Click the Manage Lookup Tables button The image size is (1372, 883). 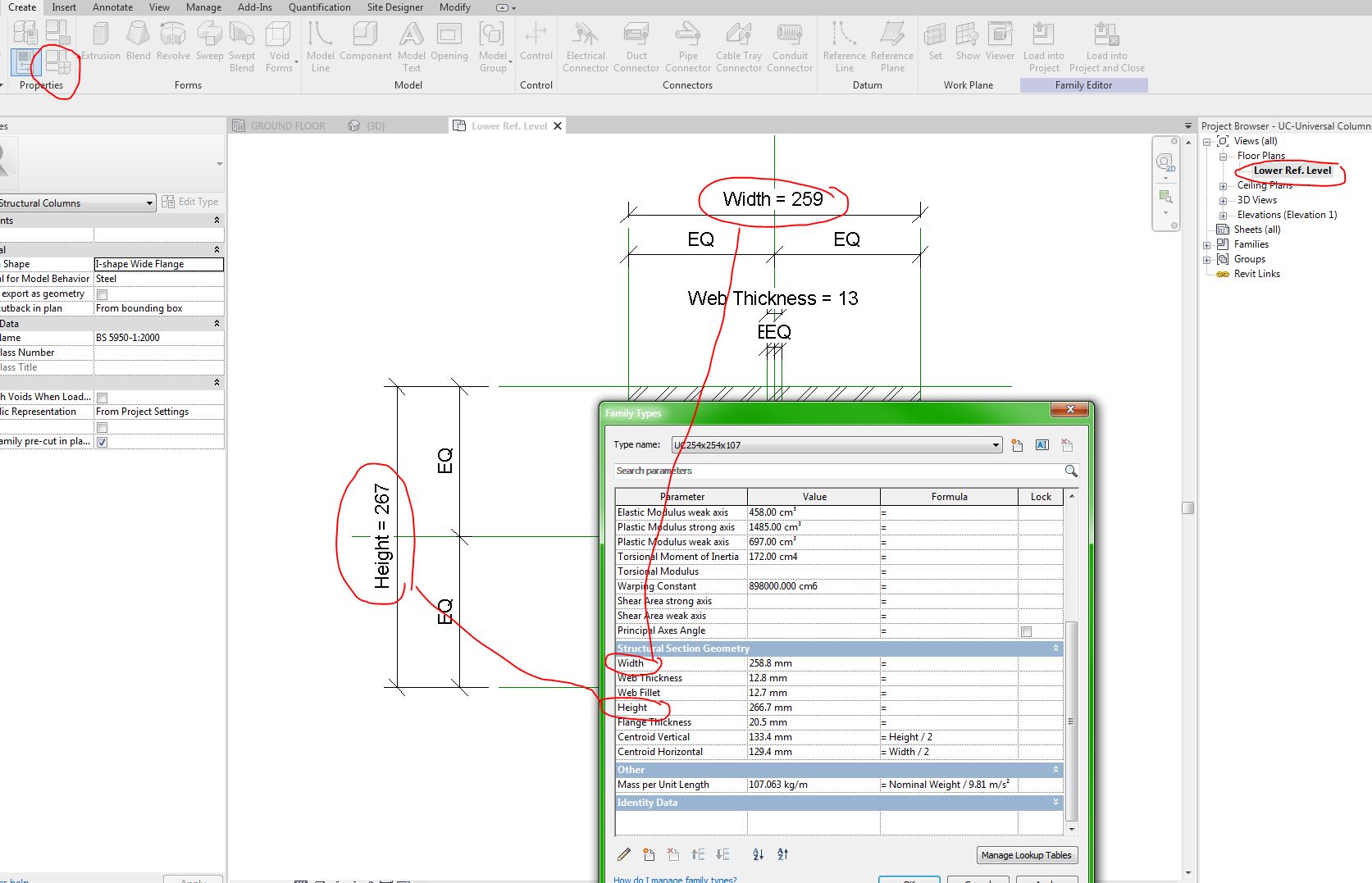point(1026,854)
